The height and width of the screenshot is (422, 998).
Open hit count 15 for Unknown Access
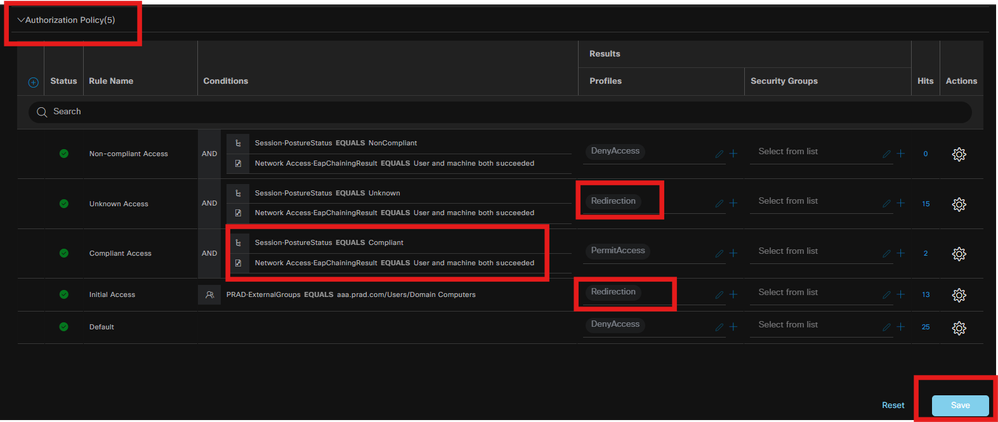pyautogui.click(x=925, y=204)
